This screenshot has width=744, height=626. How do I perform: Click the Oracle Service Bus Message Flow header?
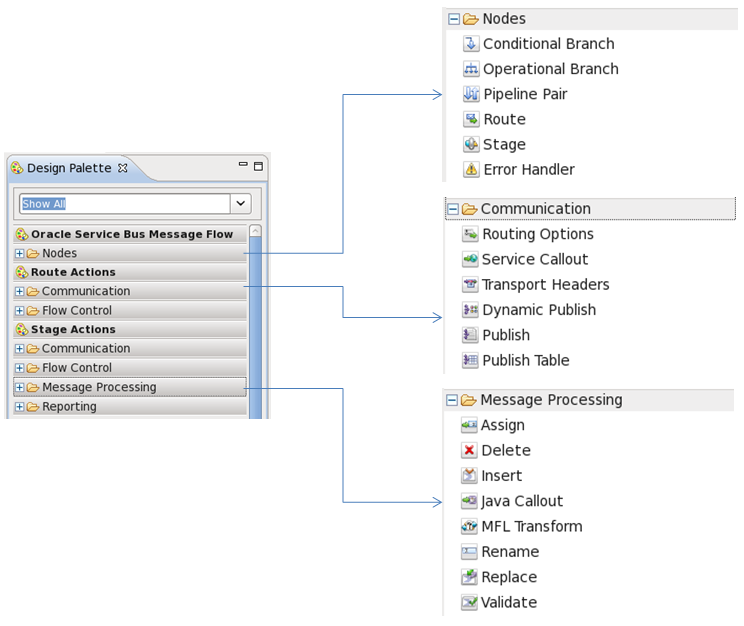(130, 234)
